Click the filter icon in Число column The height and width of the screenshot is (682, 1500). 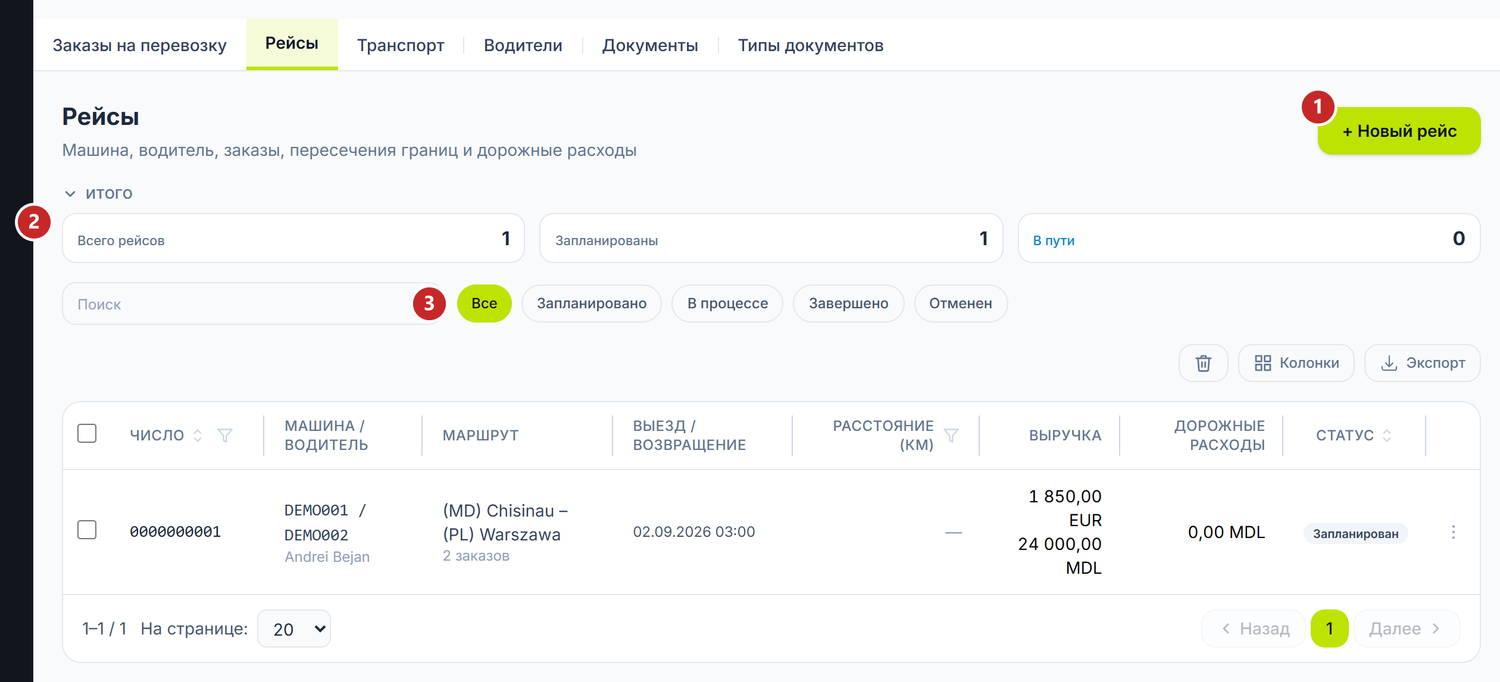225,435
